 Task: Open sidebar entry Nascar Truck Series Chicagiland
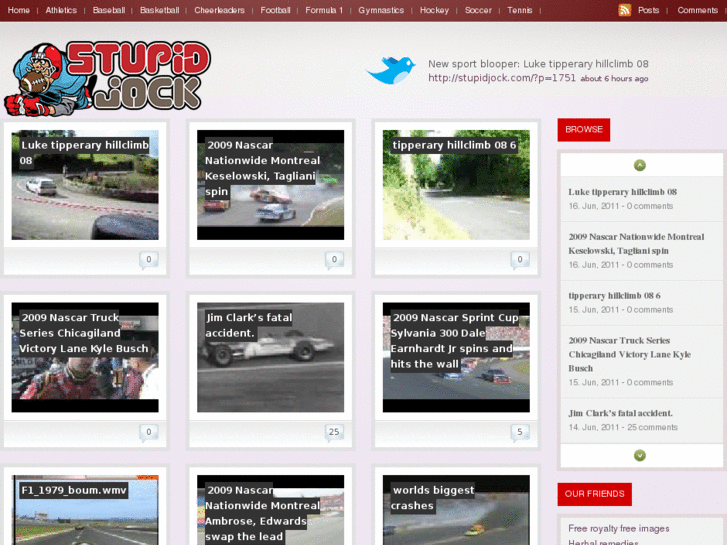click(630, 354)
